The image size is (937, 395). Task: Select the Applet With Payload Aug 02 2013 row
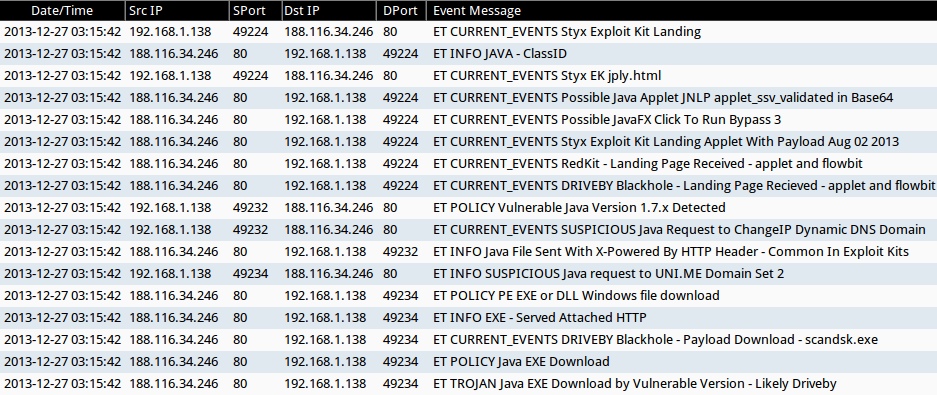[468, 142]
